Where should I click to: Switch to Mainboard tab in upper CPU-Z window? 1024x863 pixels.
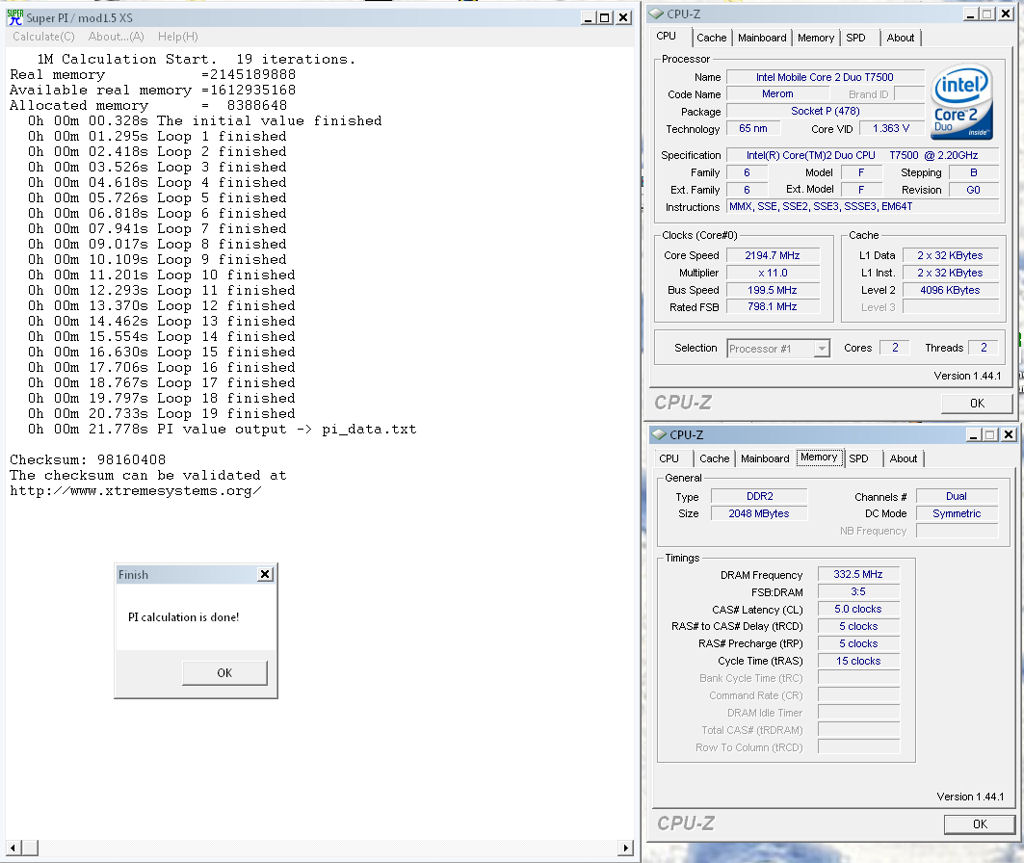point(762,38)
